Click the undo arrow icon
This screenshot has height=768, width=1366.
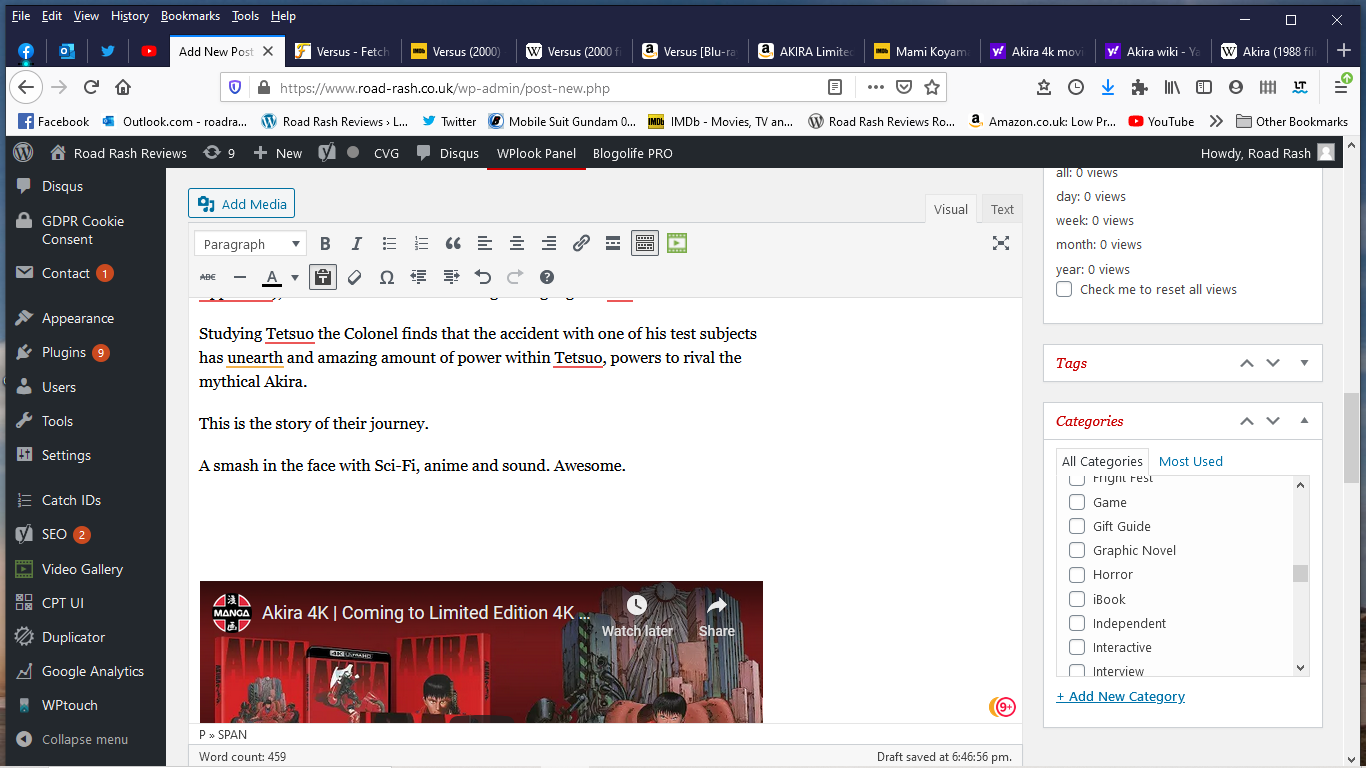(483, 277)
